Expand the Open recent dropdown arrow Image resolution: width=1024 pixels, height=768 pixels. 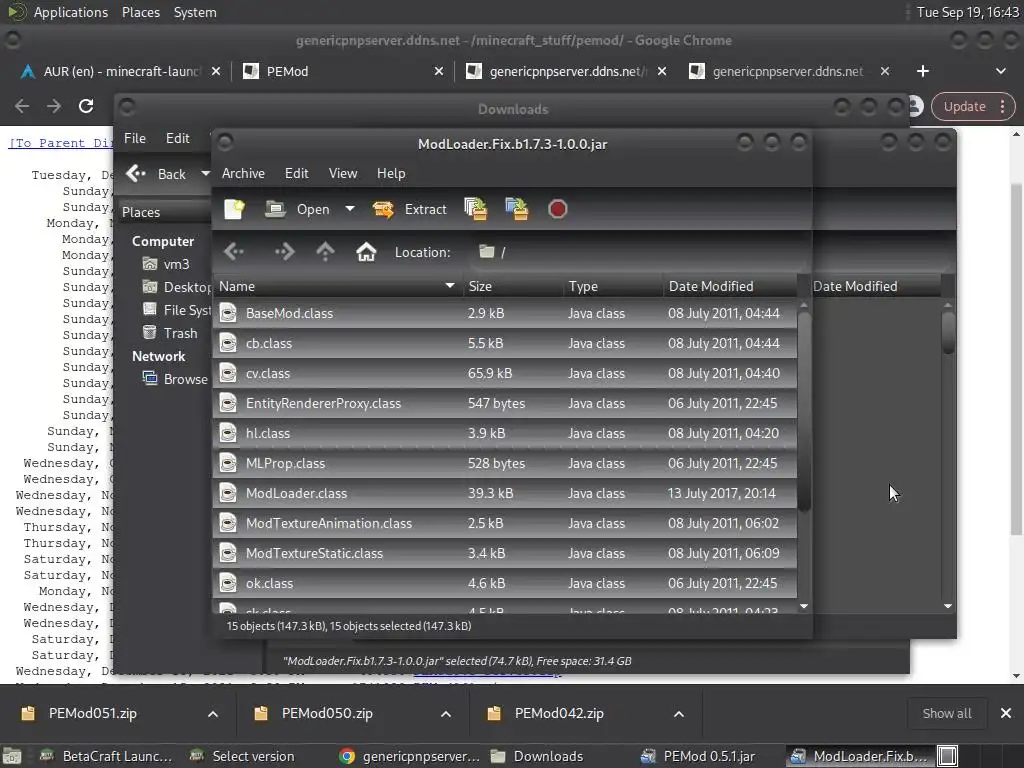click(x=350, y=209)
